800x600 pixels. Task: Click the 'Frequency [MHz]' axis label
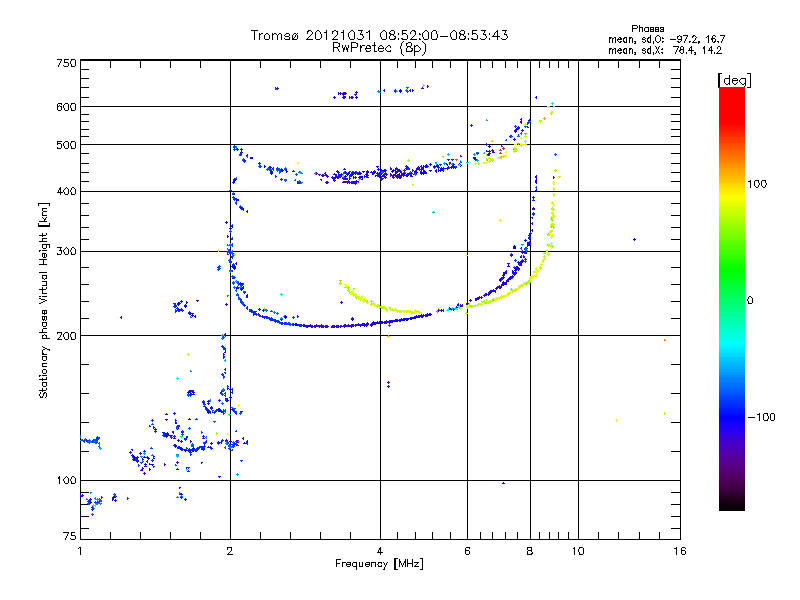pyautogui.click(x=379, y=564)
